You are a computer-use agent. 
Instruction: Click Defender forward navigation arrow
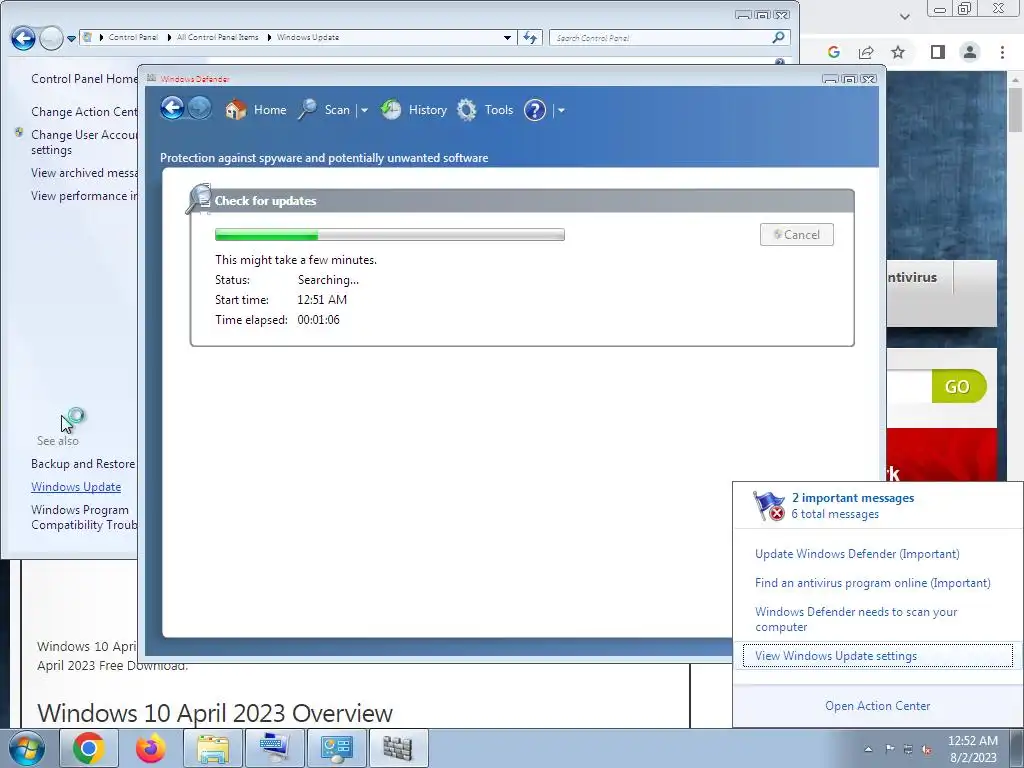200,108
